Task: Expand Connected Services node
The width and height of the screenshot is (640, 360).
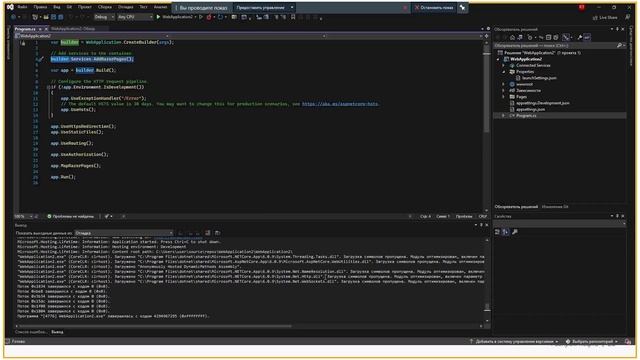Action: tap(504, 65)
